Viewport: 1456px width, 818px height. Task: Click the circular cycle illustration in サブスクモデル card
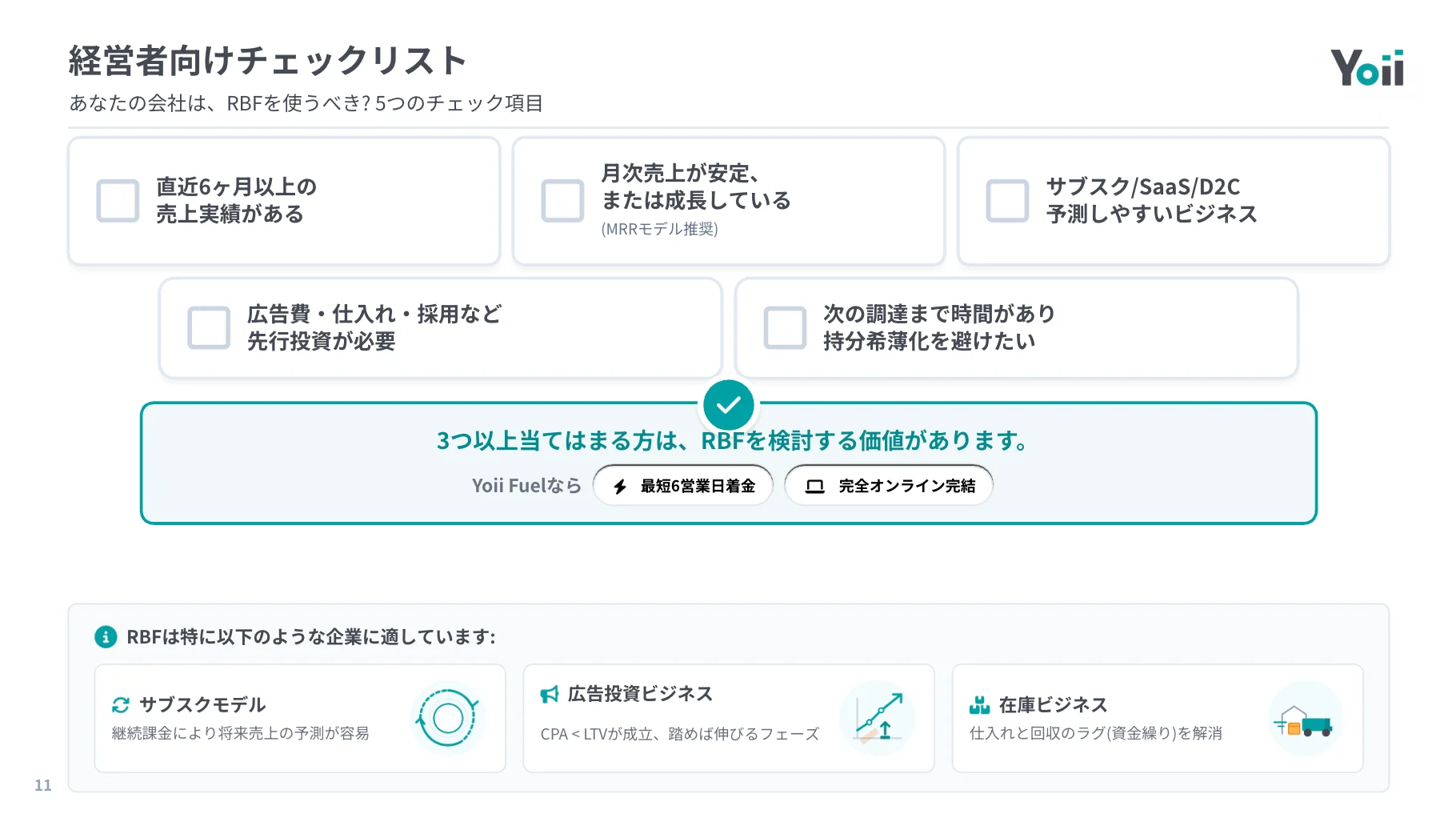[x=447, y=718]
